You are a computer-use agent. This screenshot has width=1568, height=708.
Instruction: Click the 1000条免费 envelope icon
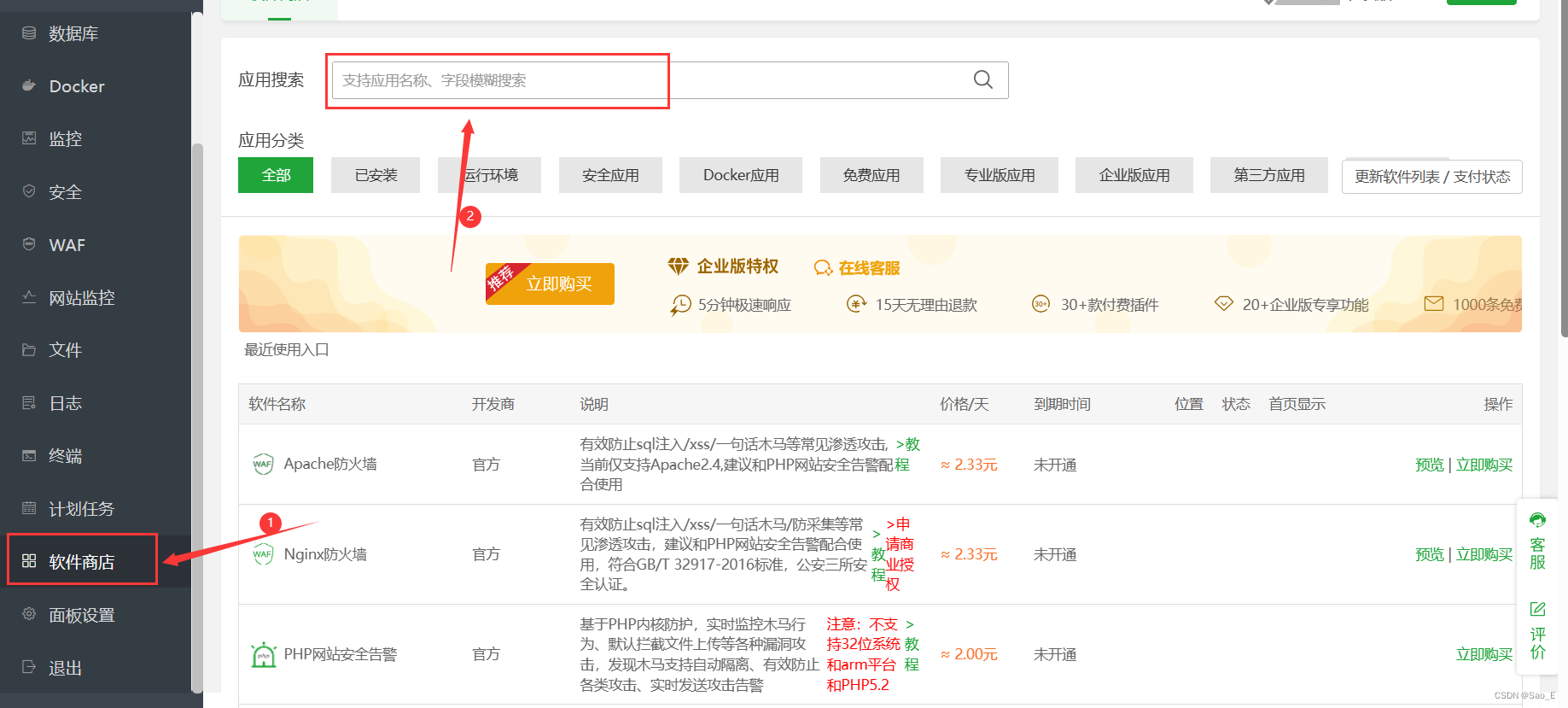click(1434, 304)
